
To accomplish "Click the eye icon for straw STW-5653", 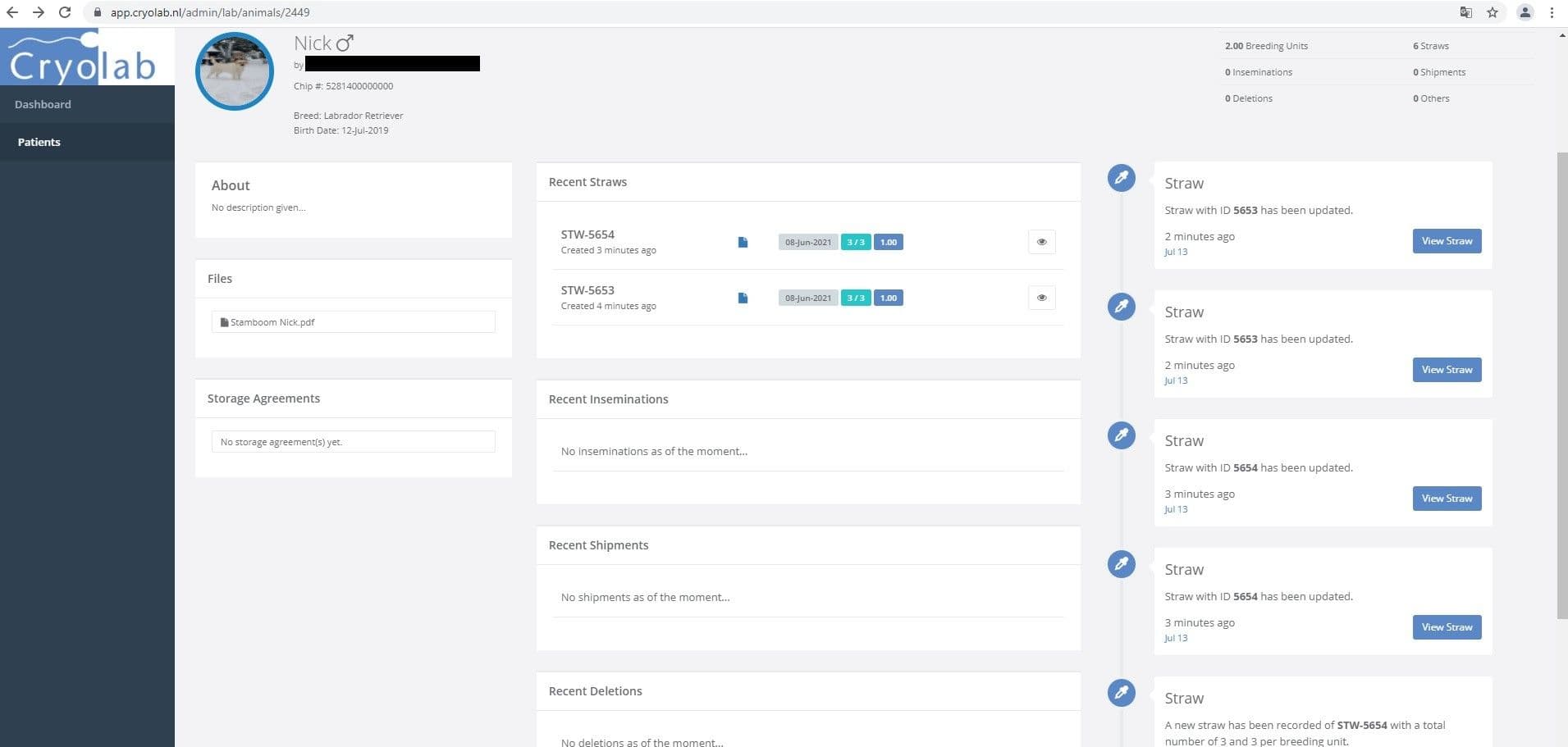I will [x=1041, y=298].
